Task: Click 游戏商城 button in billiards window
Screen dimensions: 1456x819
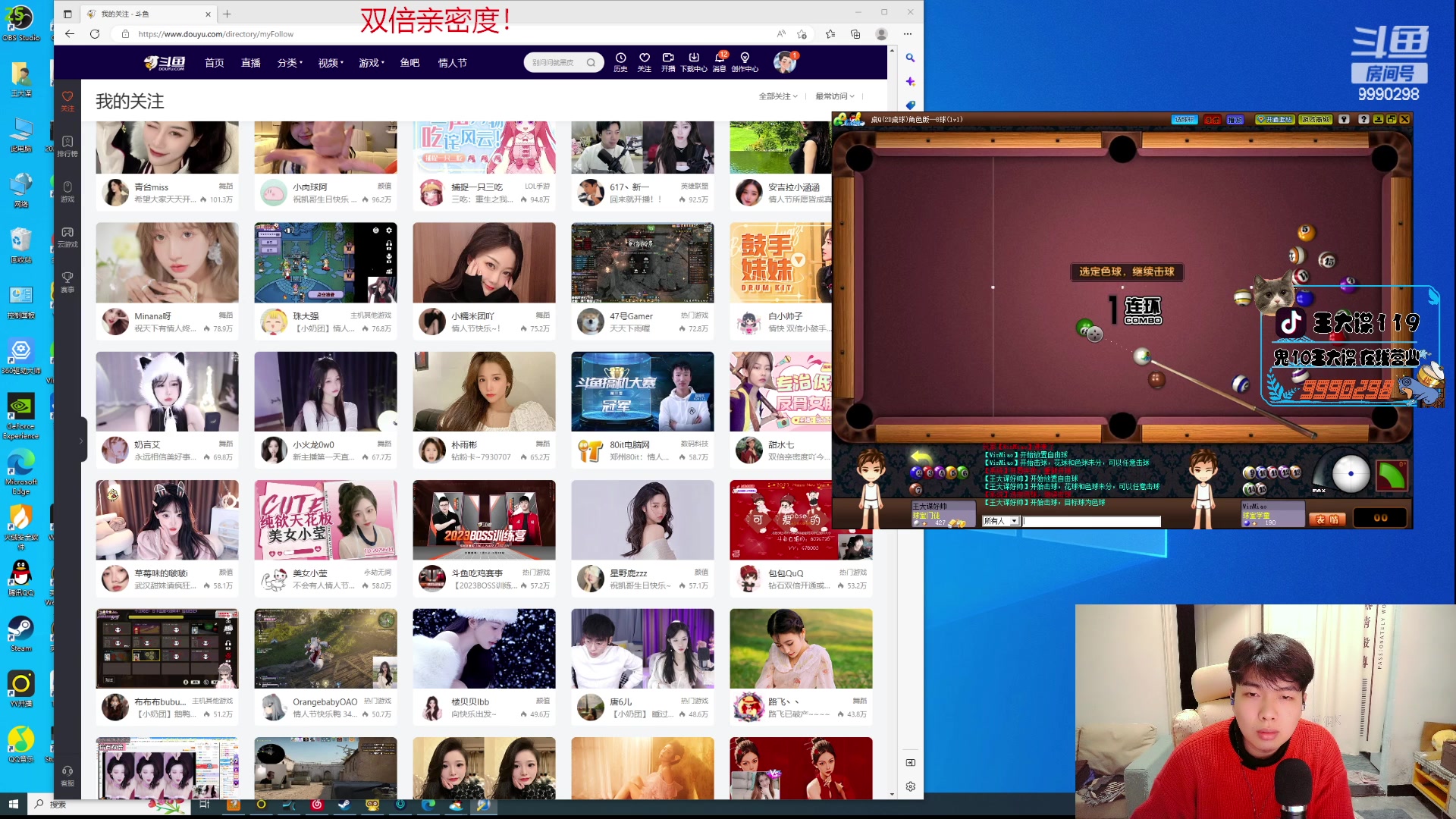Action: coord(1316,120)
